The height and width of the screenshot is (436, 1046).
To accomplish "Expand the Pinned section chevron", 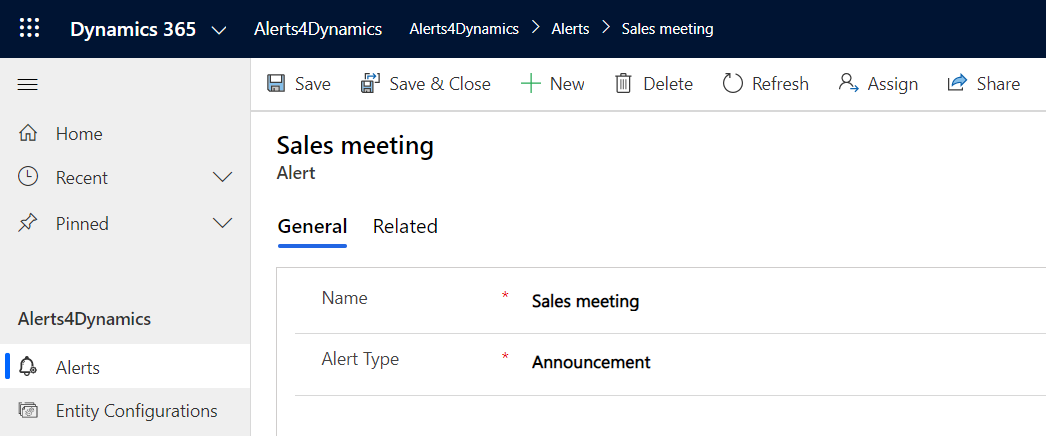I will pyautogui.click(x=223, y=224).
